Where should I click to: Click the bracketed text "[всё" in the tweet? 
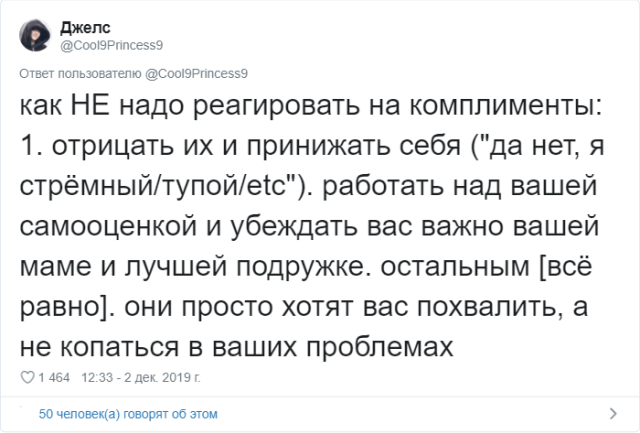coord(565,266)
